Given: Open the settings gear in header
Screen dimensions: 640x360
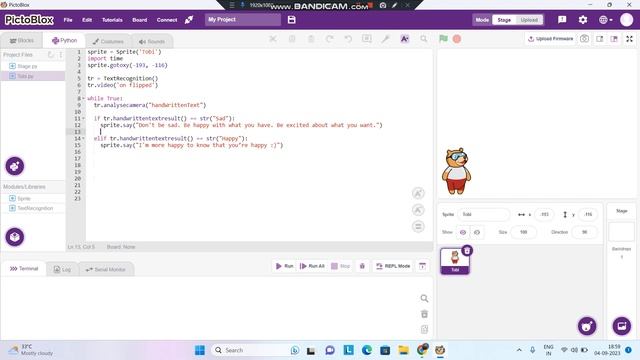Looking at the screenshot, I should [x=583, y=20].
